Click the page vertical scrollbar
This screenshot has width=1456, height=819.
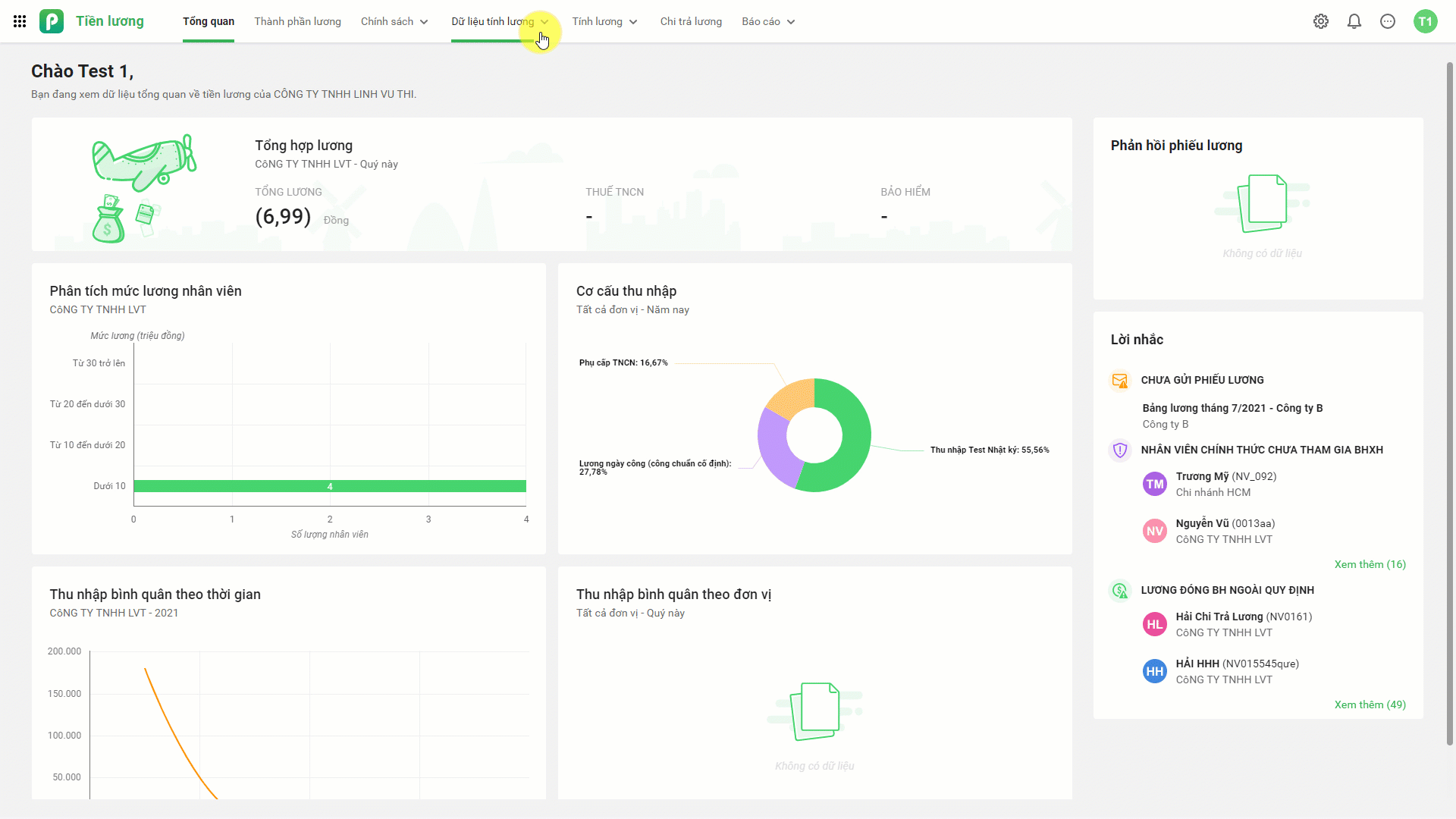[1450, 402]
